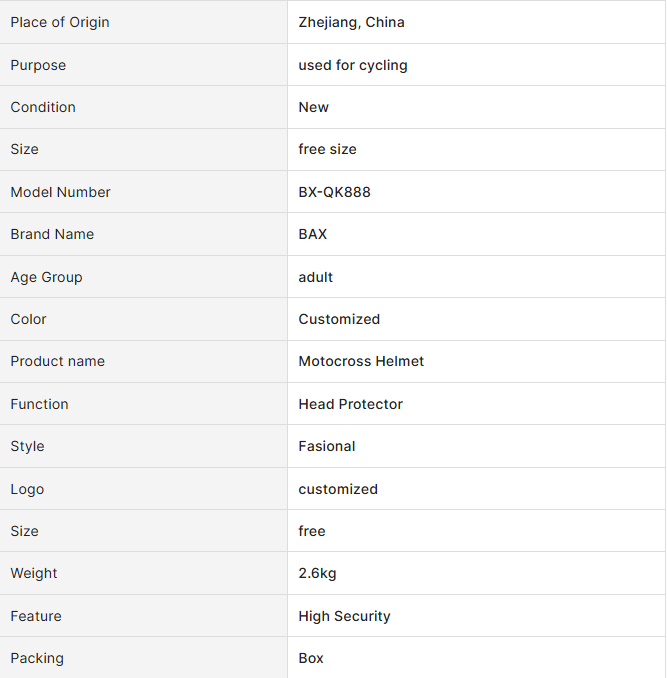This screenshot has height=678, width=667.
Task: Select the Packing value Box
Action: point(311,658)
